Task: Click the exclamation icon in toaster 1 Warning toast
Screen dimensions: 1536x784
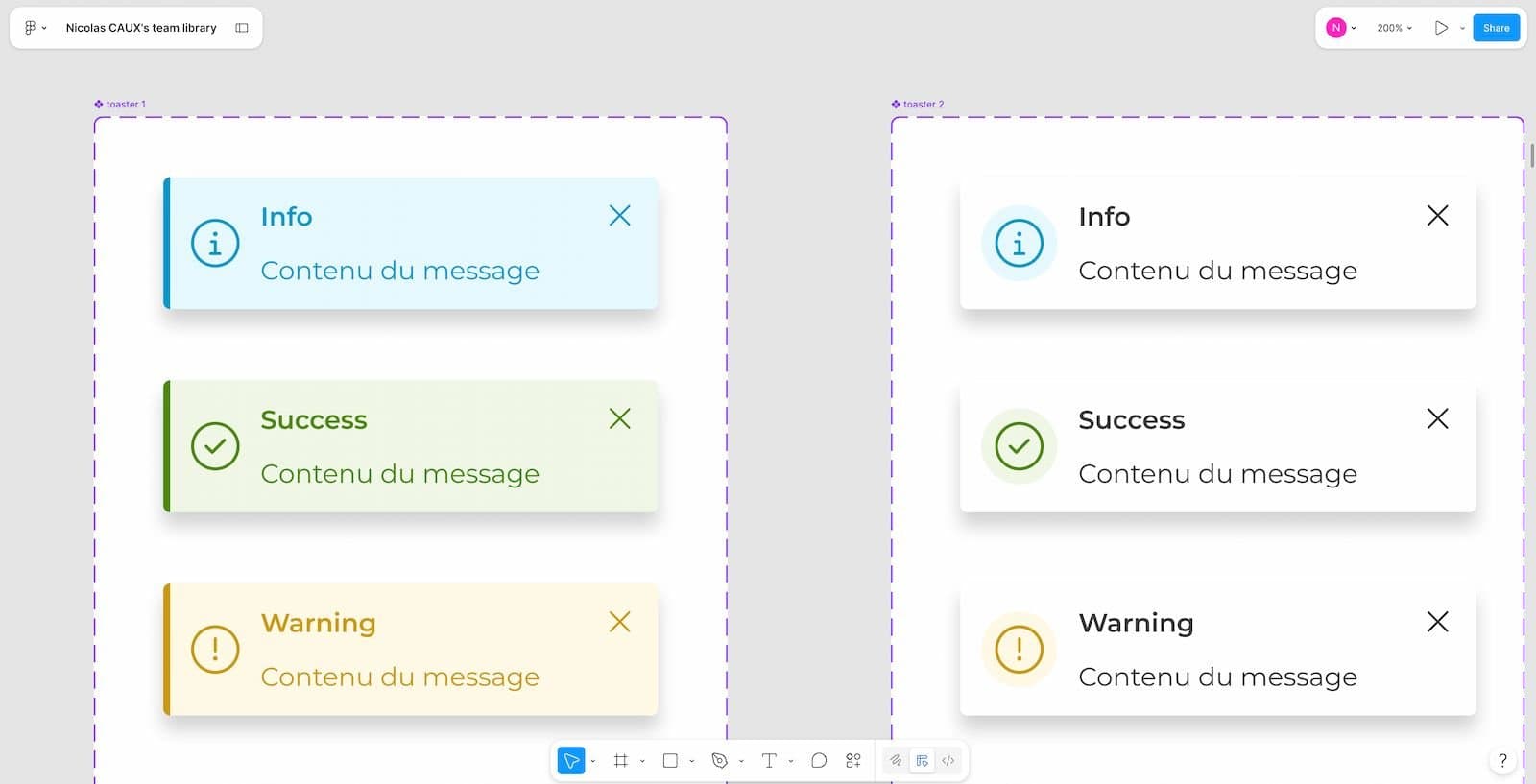Action: (x=215, y=650)
